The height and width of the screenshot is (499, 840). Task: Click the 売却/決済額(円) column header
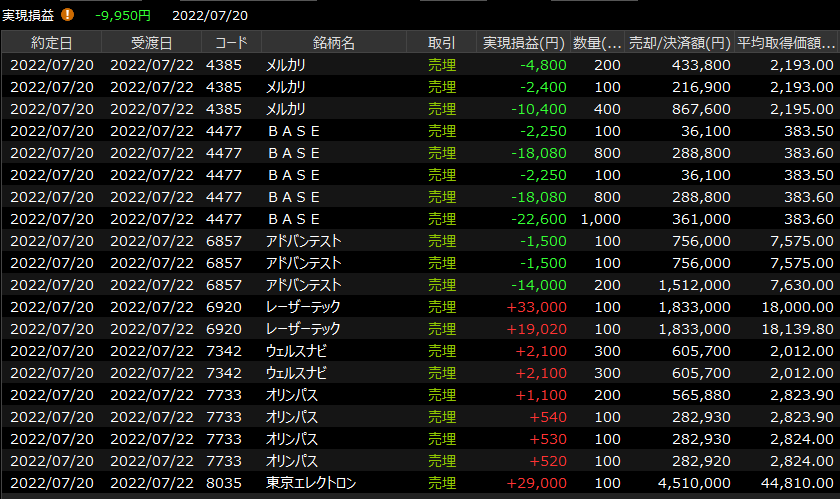coord(679,43)
